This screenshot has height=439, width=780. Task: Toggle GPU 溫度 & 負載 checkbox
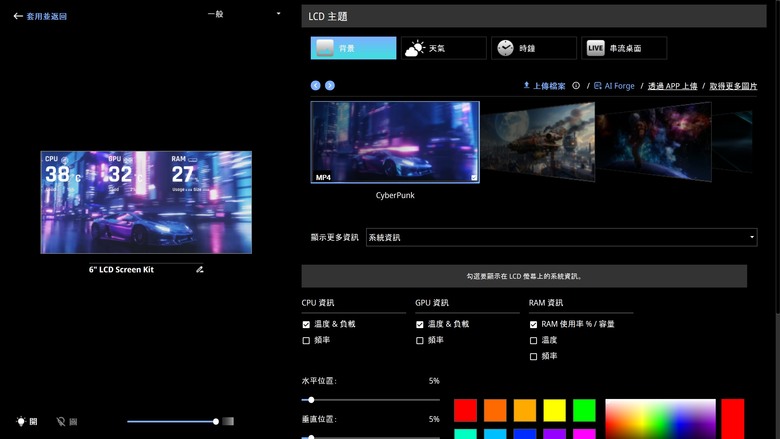[420, 325]
